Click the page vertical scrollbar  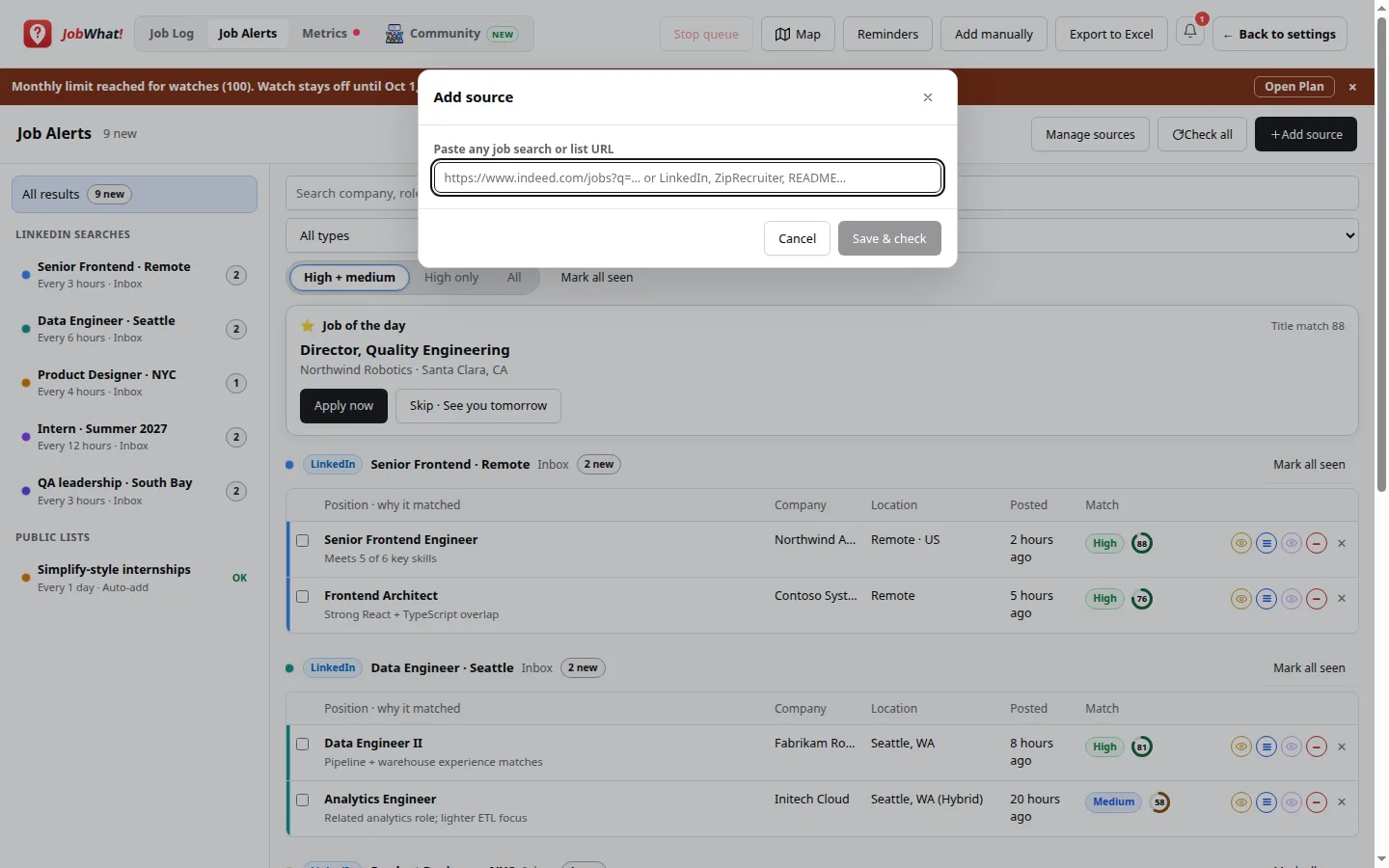point(1381,255)
